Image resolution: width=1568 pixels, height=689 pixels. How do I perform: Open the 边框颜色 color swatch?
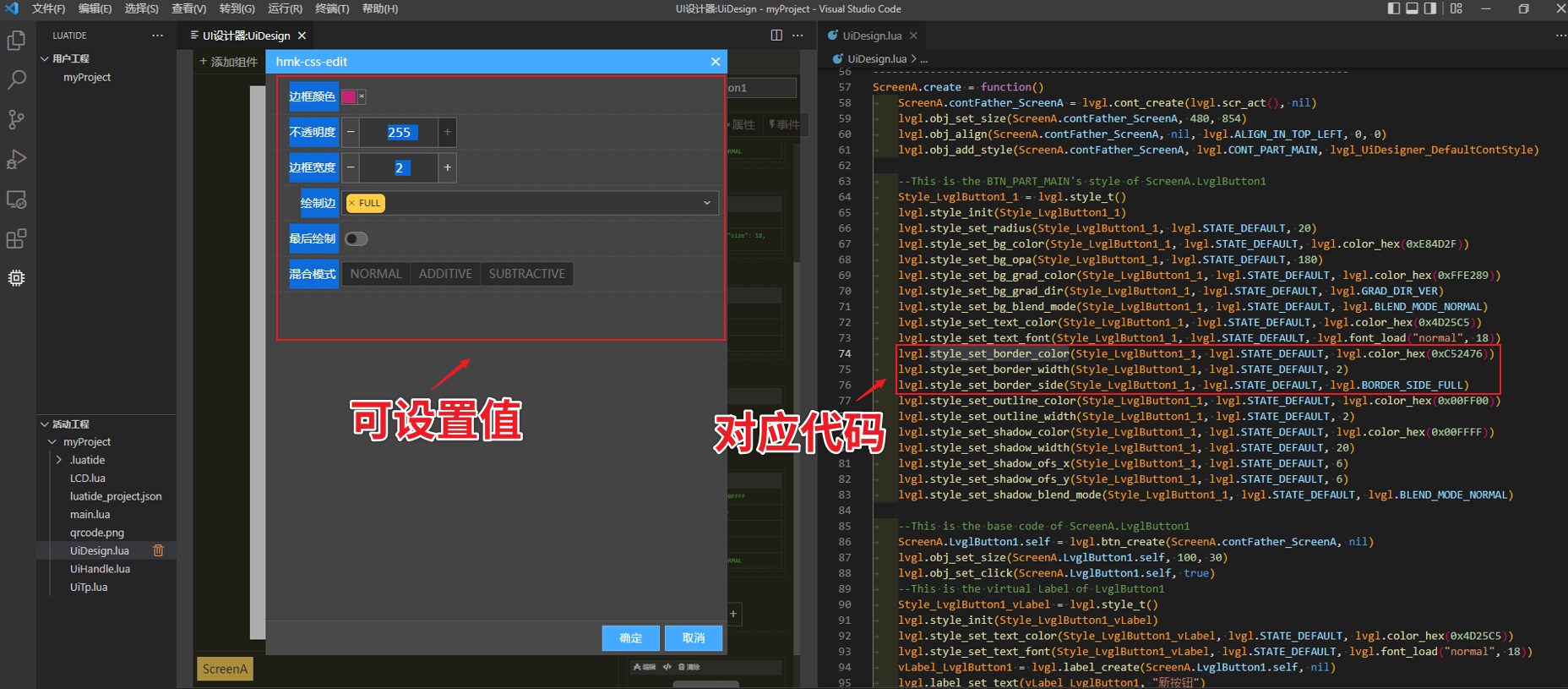349,96
